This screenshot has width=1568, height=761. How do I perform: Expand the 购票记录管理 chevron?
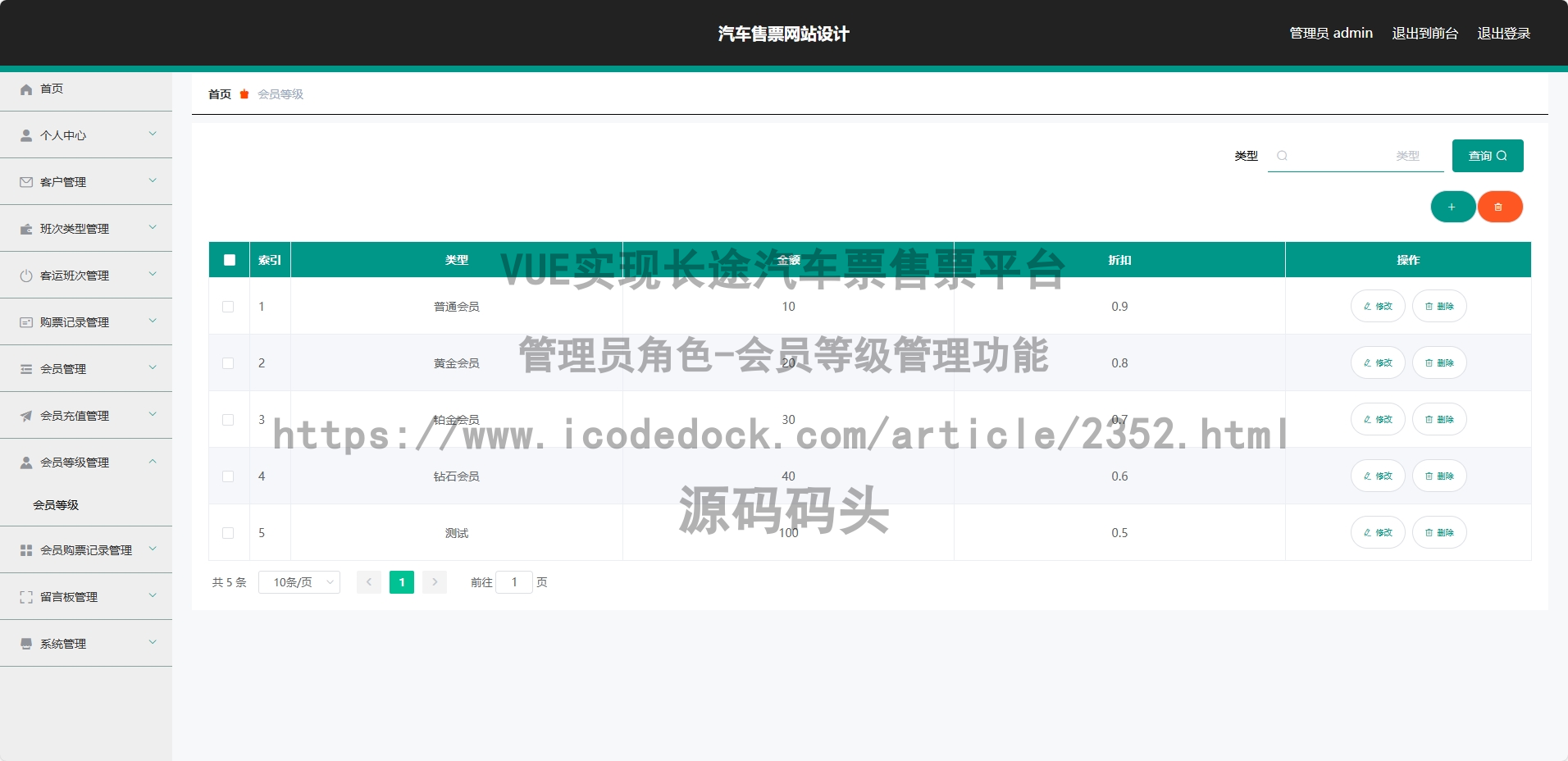coord(153,321)
